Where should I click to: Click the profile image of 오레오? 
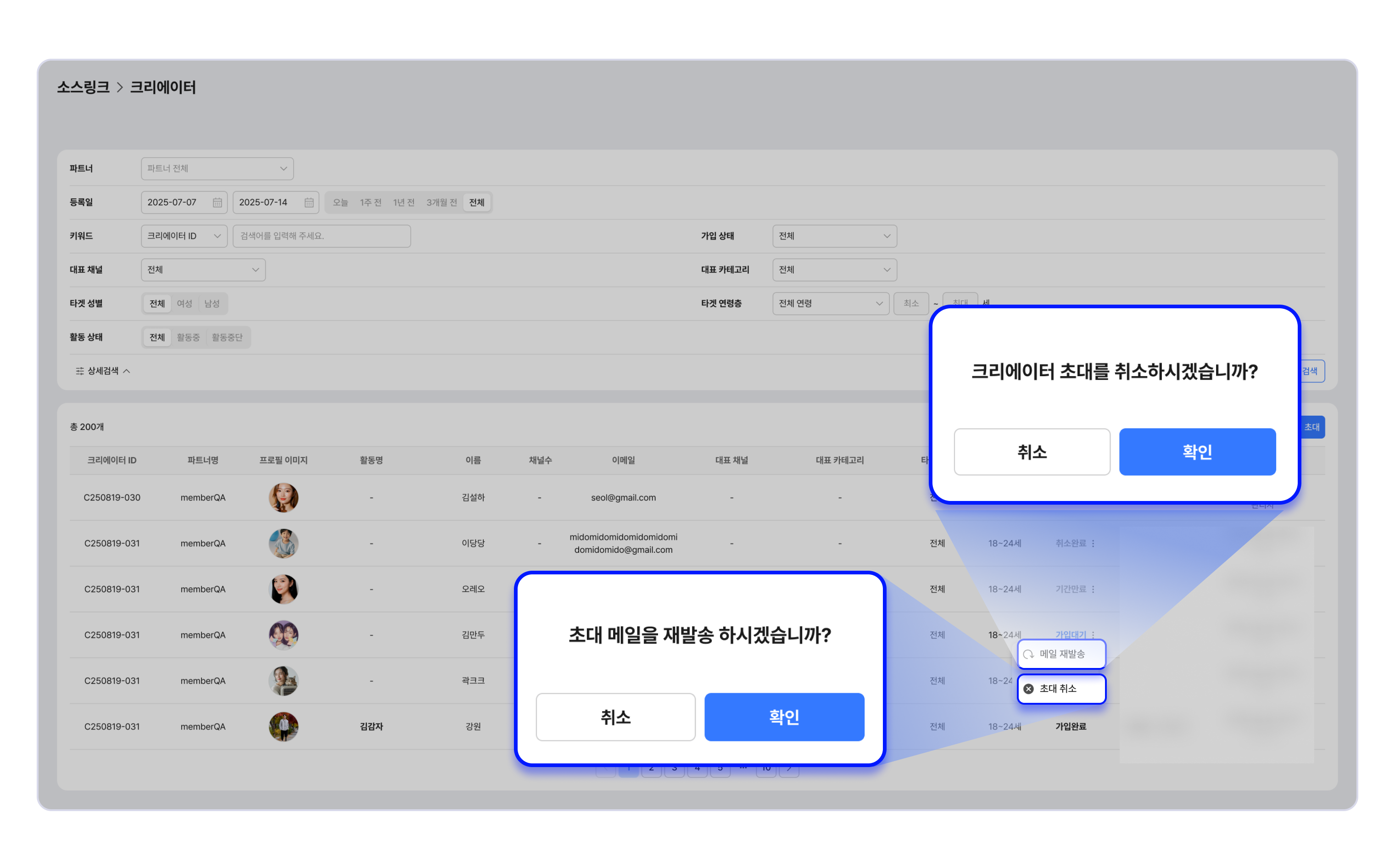click(284, 590)
